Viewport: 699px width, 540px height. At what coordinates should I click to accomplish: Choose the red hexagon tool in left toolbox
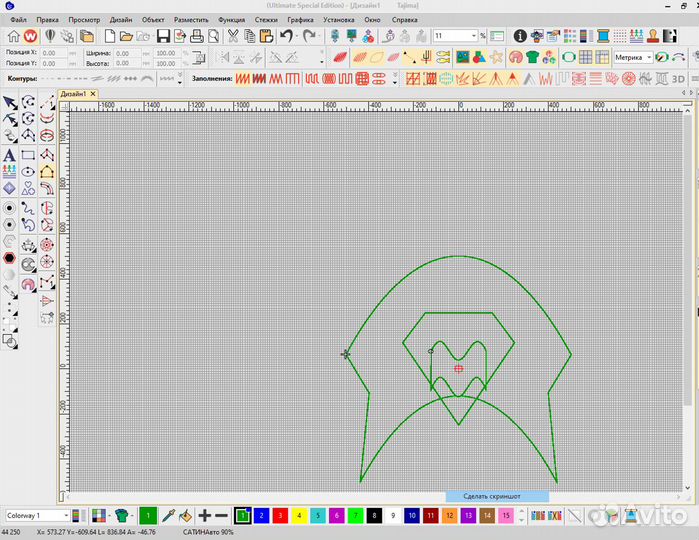click(9, 258)
